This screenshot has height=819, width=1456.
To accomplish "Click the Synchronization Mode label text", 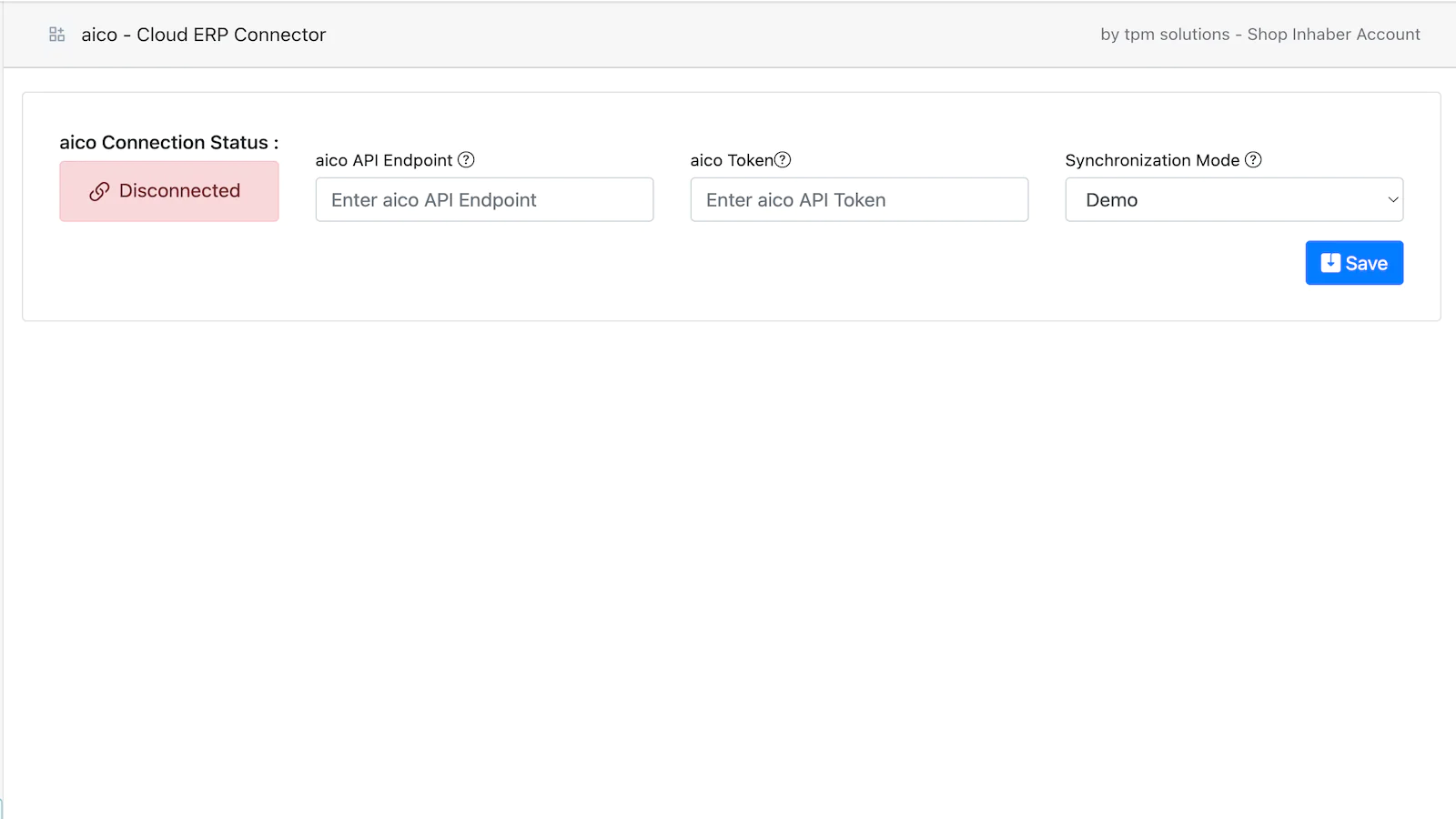I will [x=1151, y=160].
